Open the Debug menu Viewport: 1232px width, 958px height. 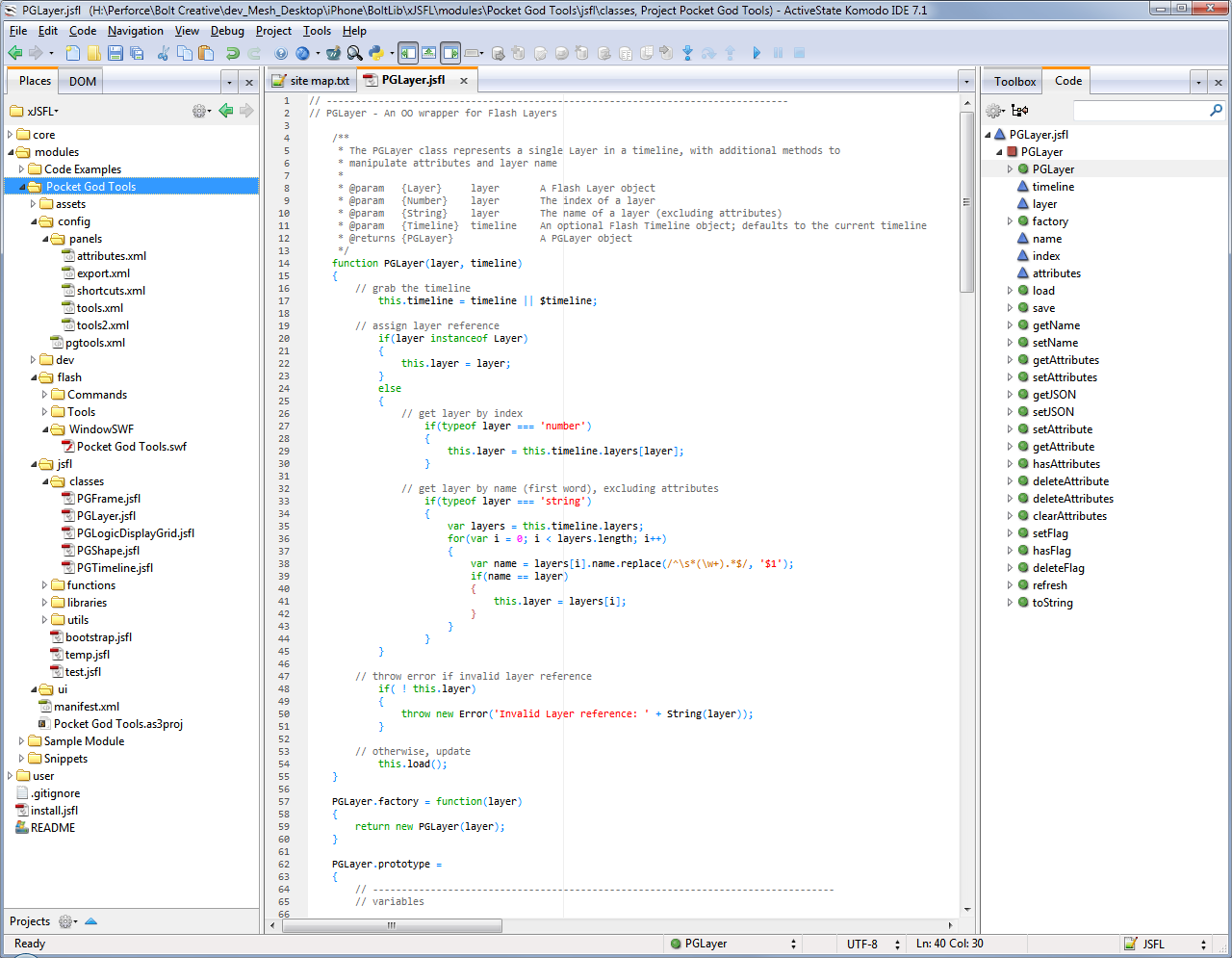point(227,30)
